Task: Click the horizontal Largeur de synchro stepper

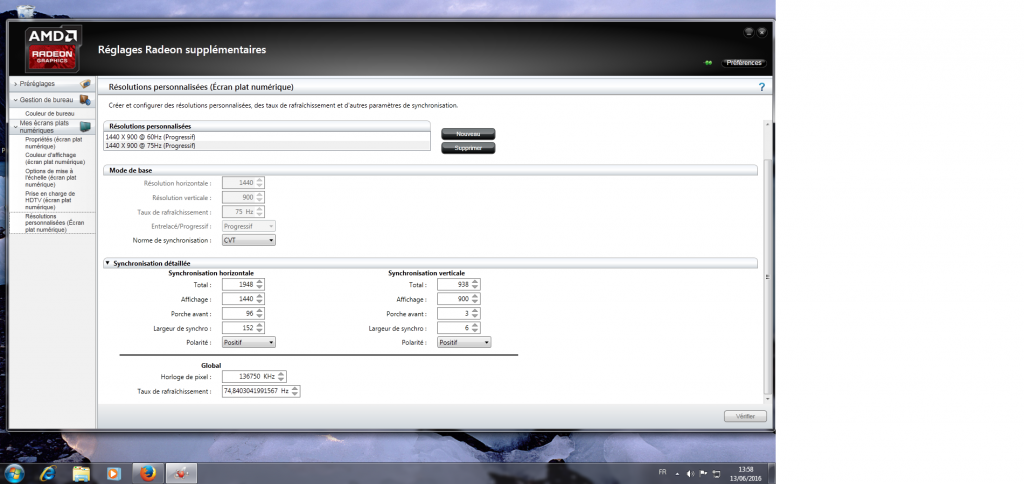Action: tap(260, 328)
